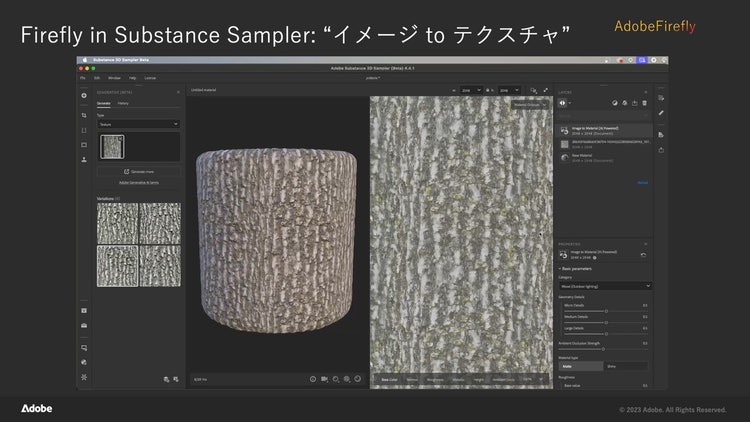Screen dimensions: 750x422
Task: Click the Base Color channel tab
Action: point(389,379)
